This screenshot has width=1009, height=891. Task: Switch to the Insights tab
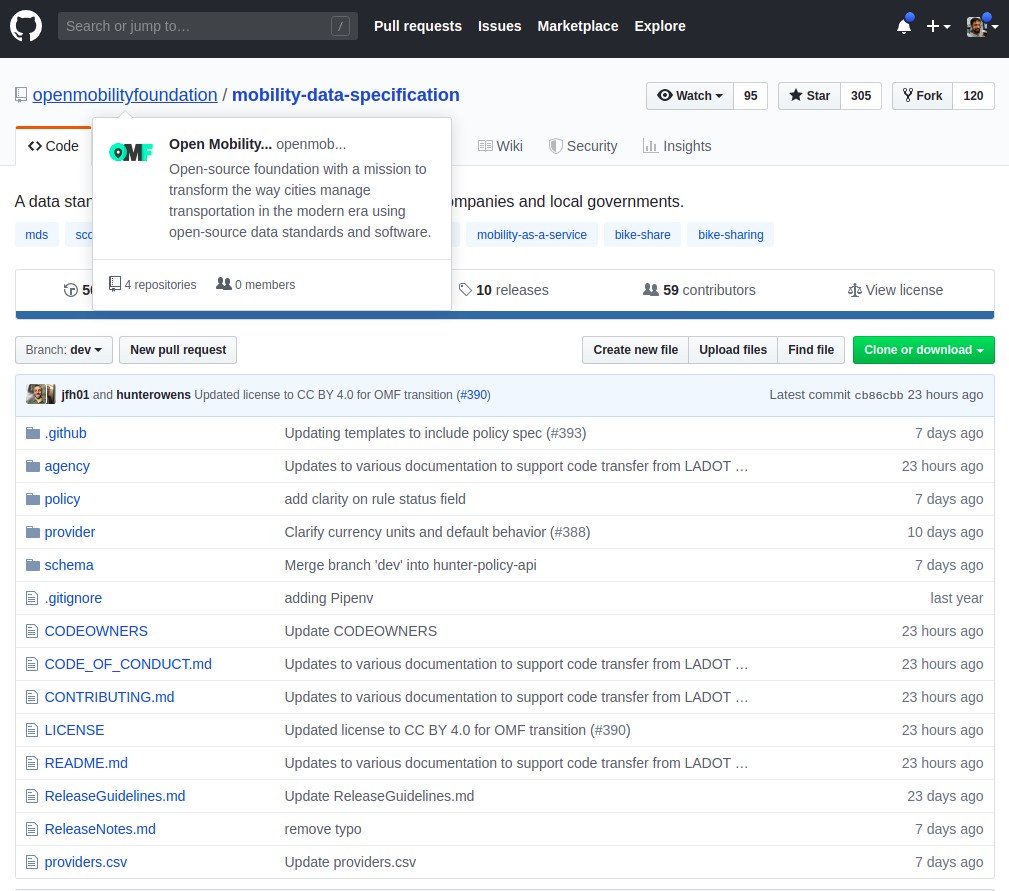677,146
